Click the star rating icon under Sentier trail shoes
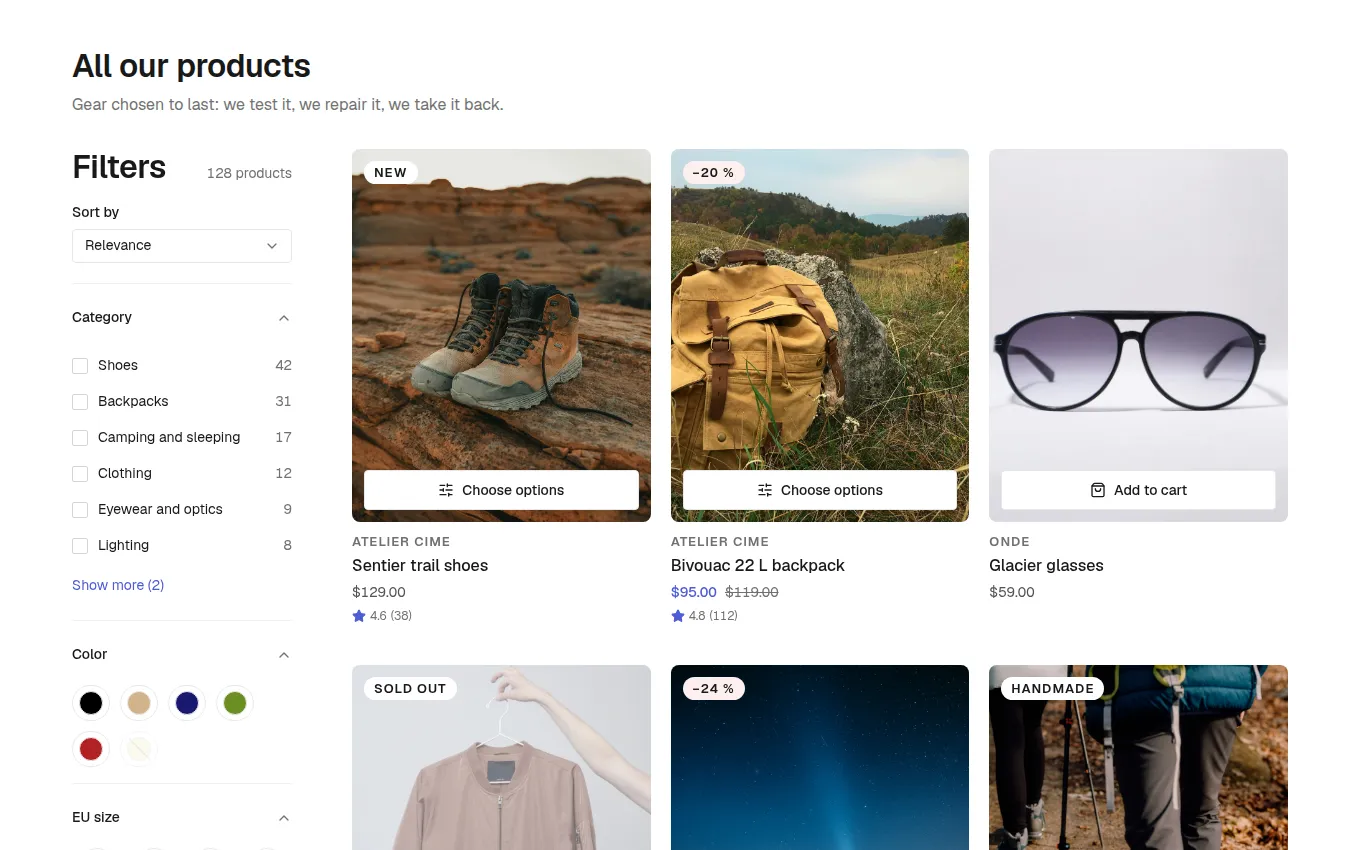The image size is (1360, 850). tap(359, 616)
